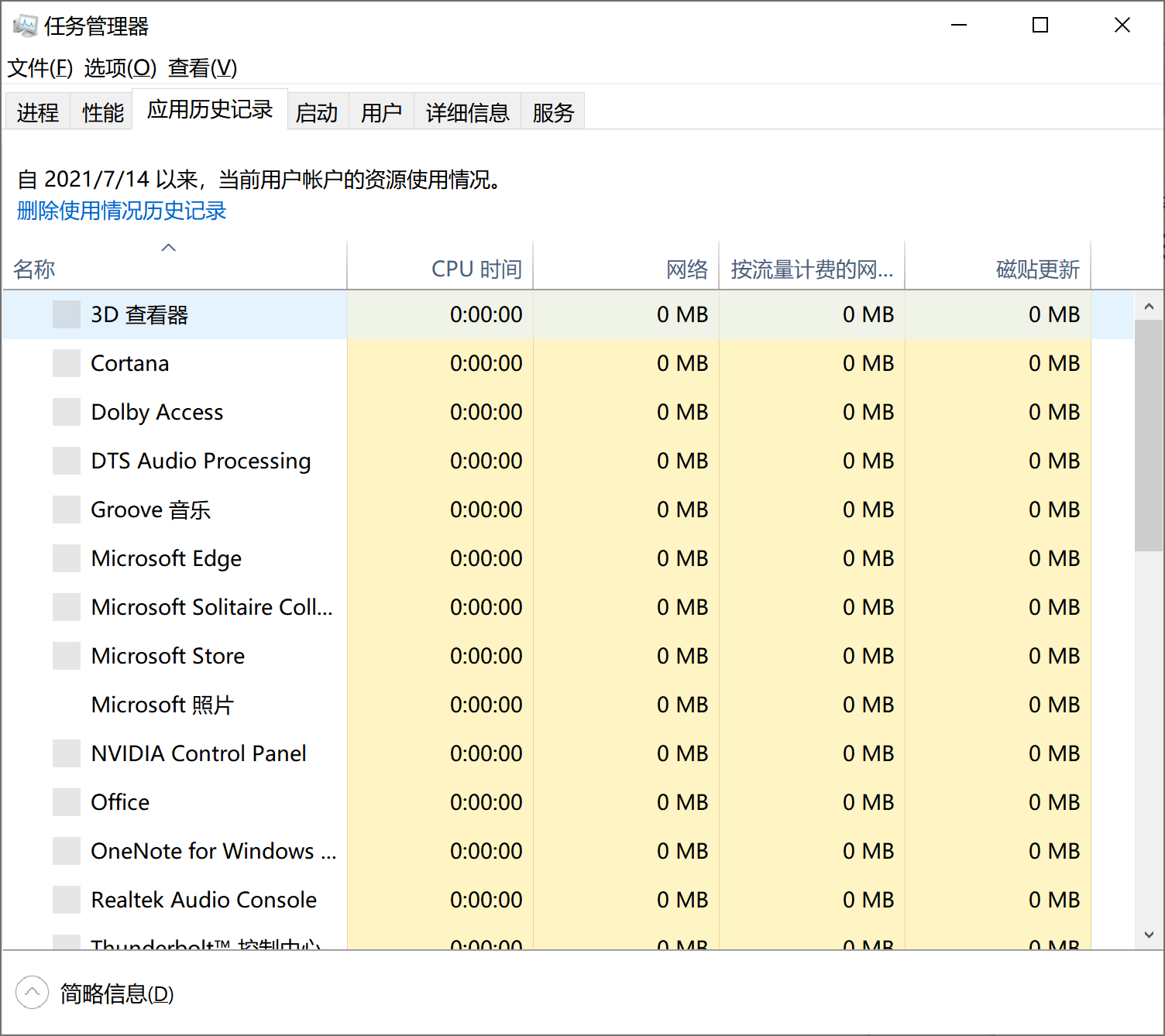1165x1036 pixels.
Task: Select the Microsoft Solitaire Coll... row name
Action: coord(212,607)
